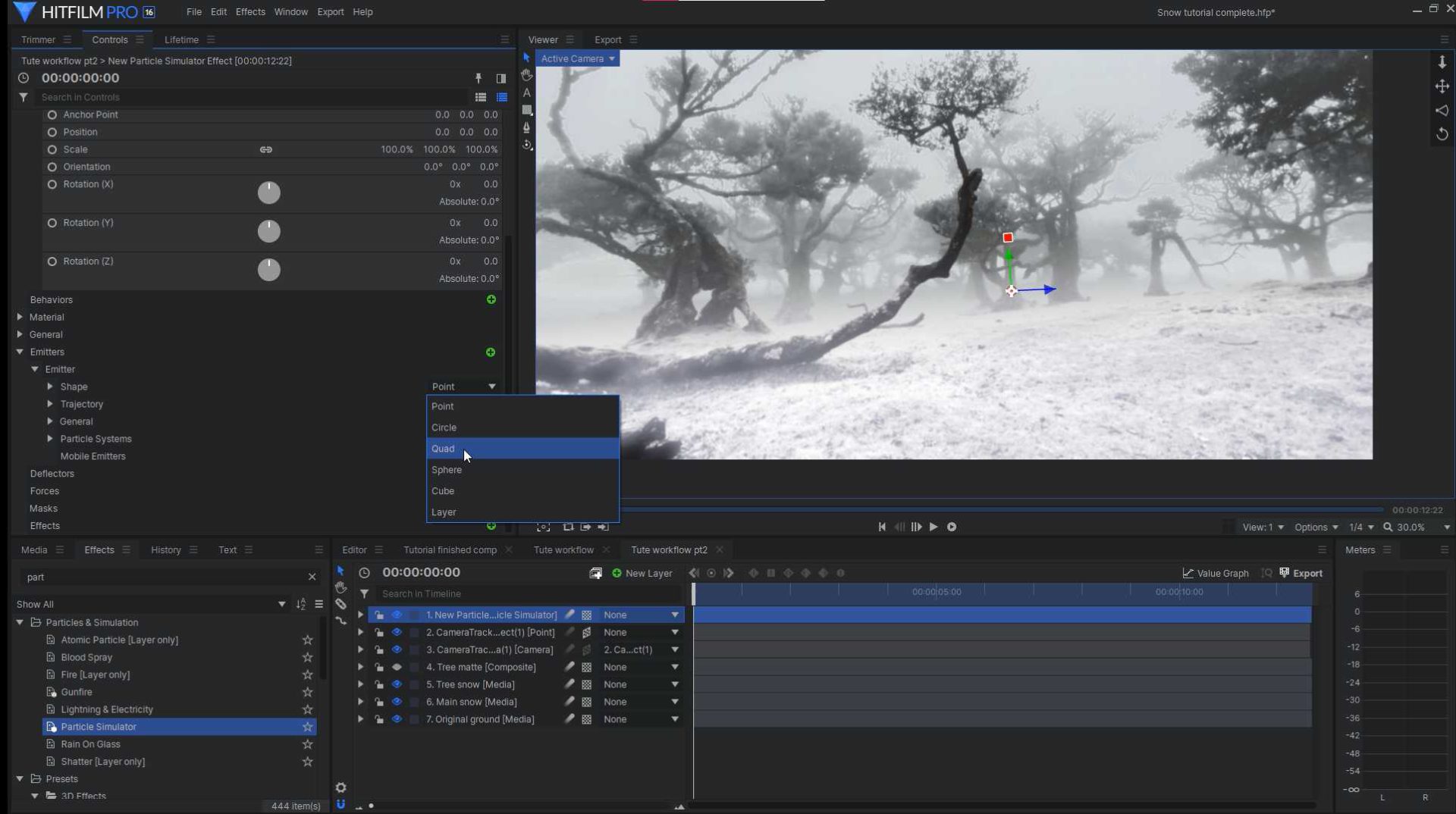1456x814 pixels.
Task: Add a New Layer in timeline
Action: pos(642,573)
